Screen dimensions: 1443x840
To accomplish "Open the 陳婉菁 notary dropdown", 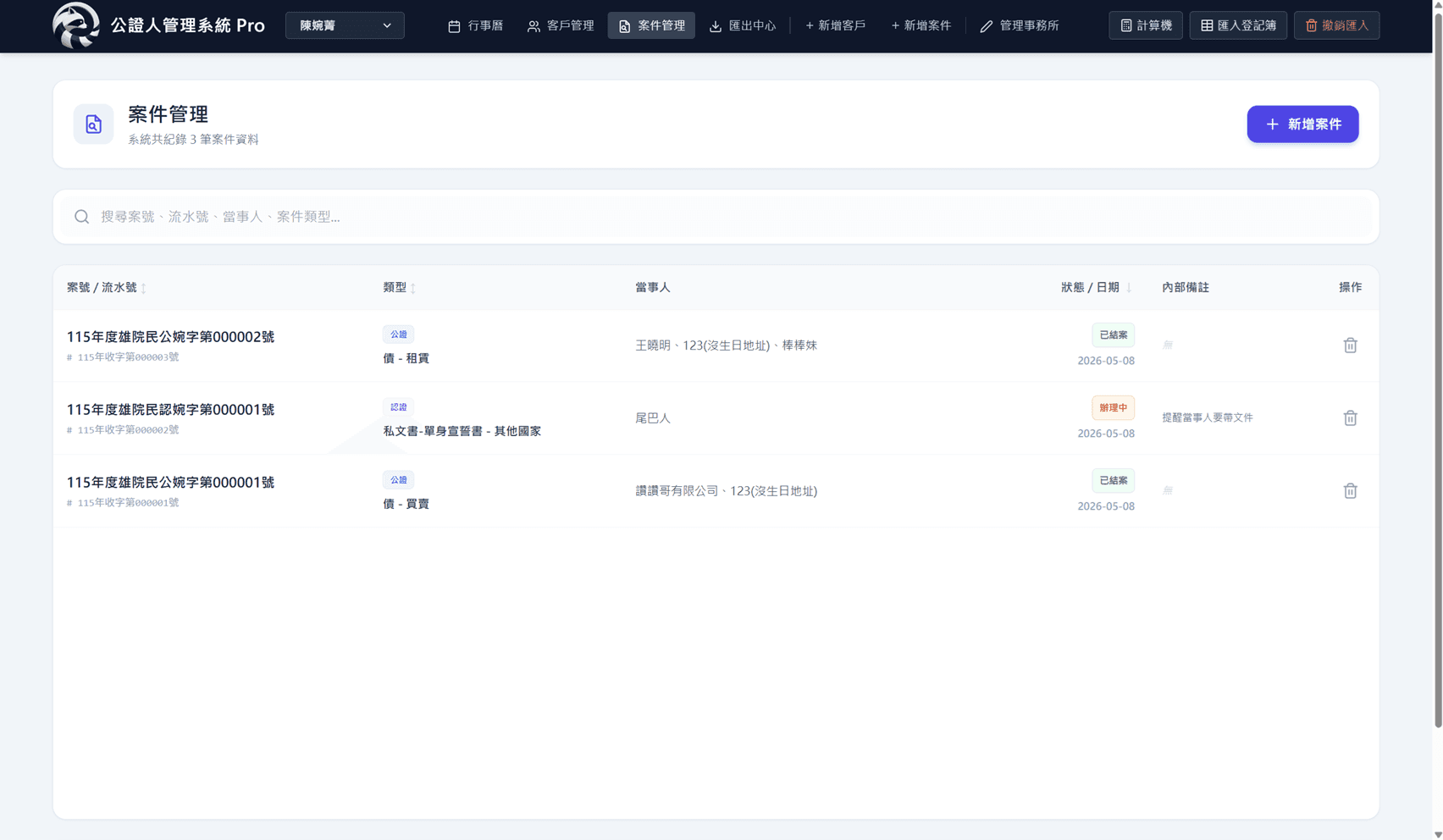I will click(345, 25).
